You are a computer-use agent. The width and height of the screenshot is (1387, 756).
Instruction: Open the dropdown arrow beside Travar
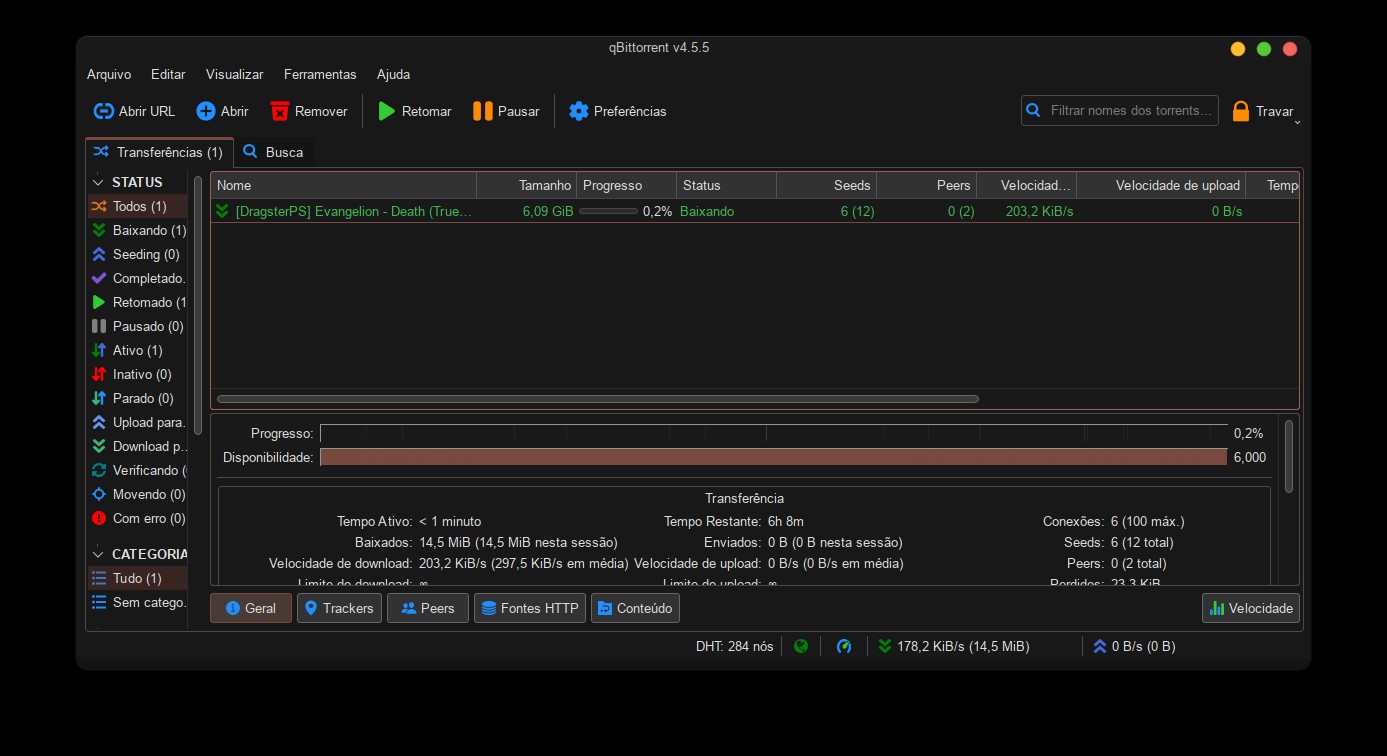(1297, 121)
